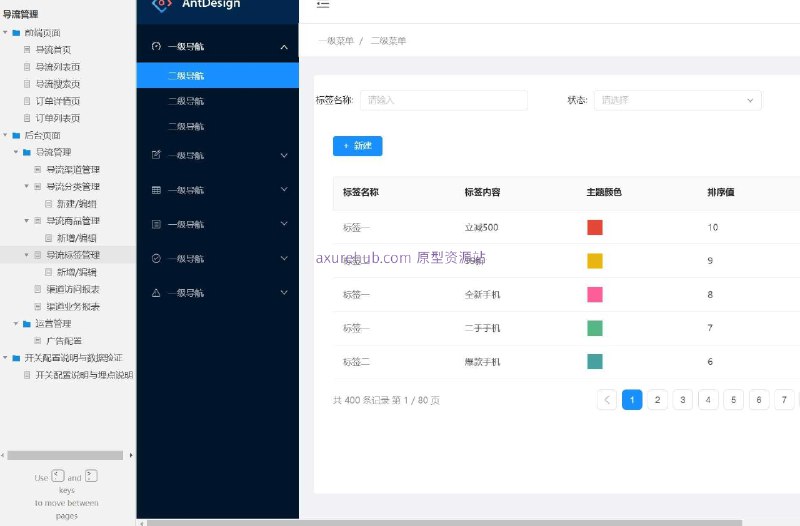Viewport: 800px width, 526px height.
Task: Open 新建/编辑 under 导流分类管理
Action: coord(77,204)
